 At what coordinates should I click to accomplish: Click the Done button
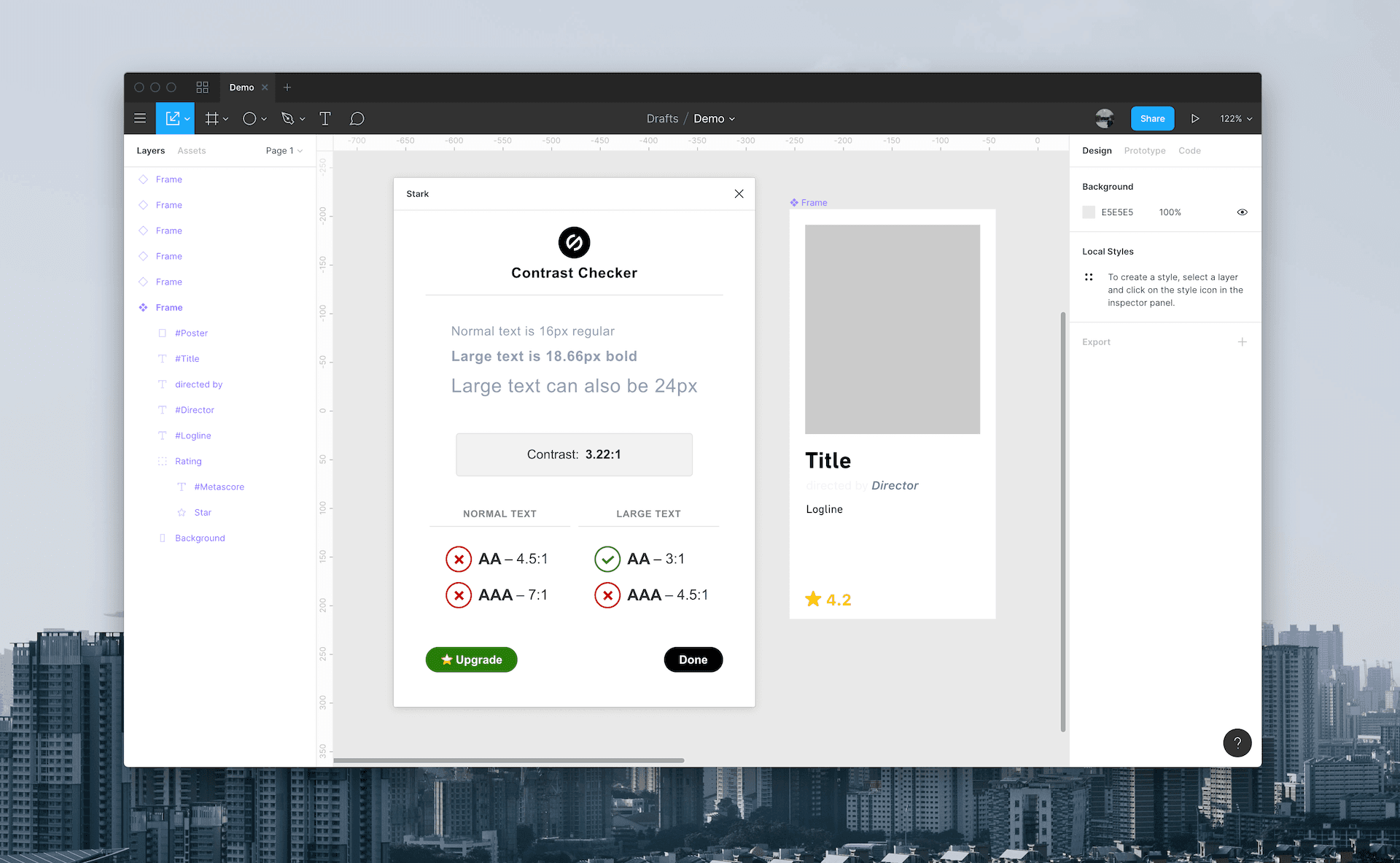click(x=693, y=659)
